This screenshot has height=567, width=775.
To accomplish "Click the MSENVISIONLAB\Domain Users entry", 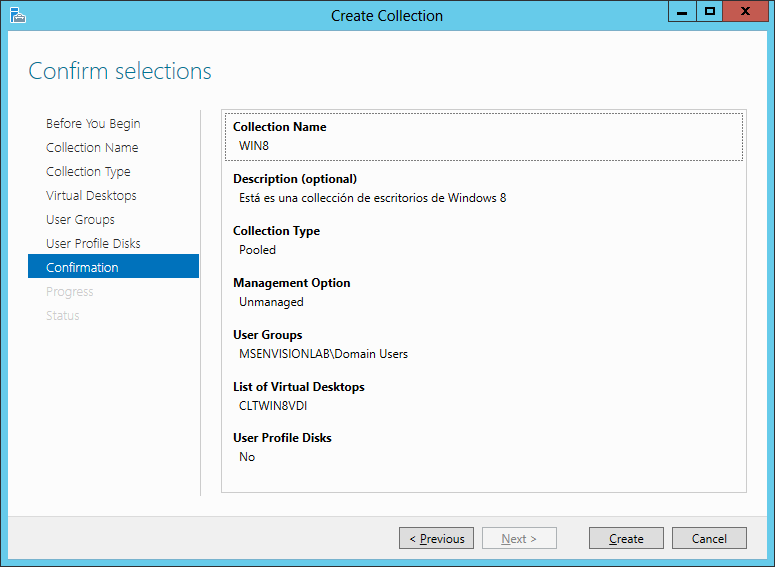I will pyautogui.click(x=323, y=354).
